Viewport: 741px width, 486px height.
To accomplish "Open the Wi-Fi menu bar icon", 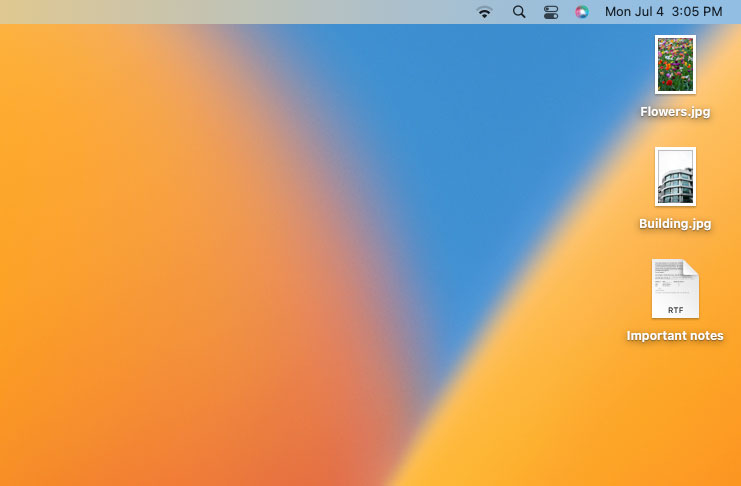I will click(484, 12).
